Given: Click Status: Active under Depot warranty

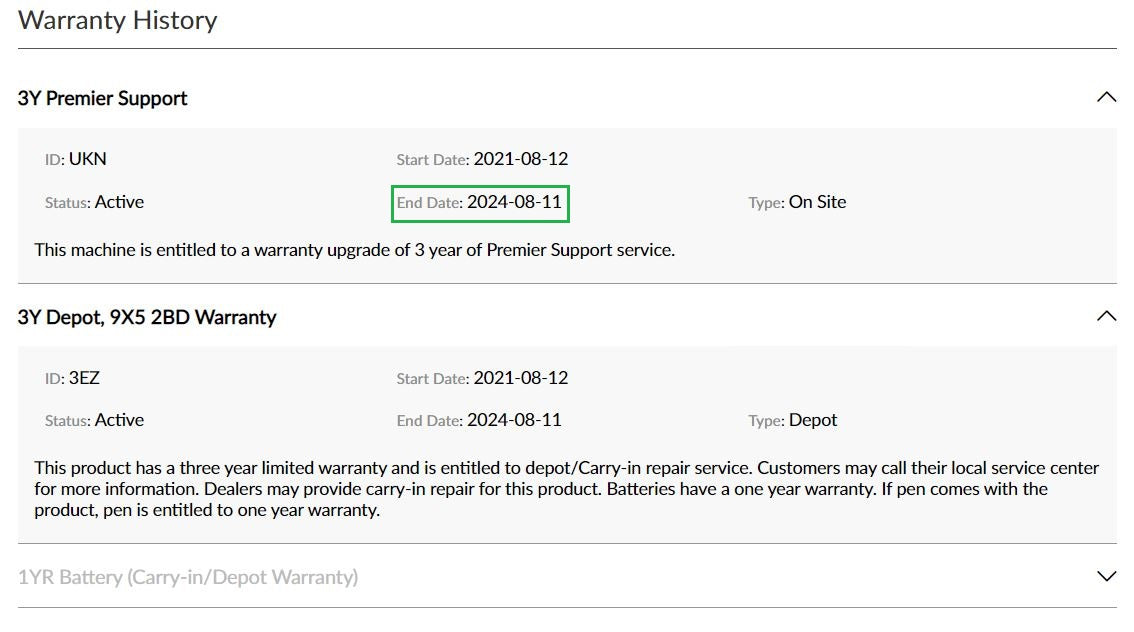Looking at the screenshot, I should point(95,420).
